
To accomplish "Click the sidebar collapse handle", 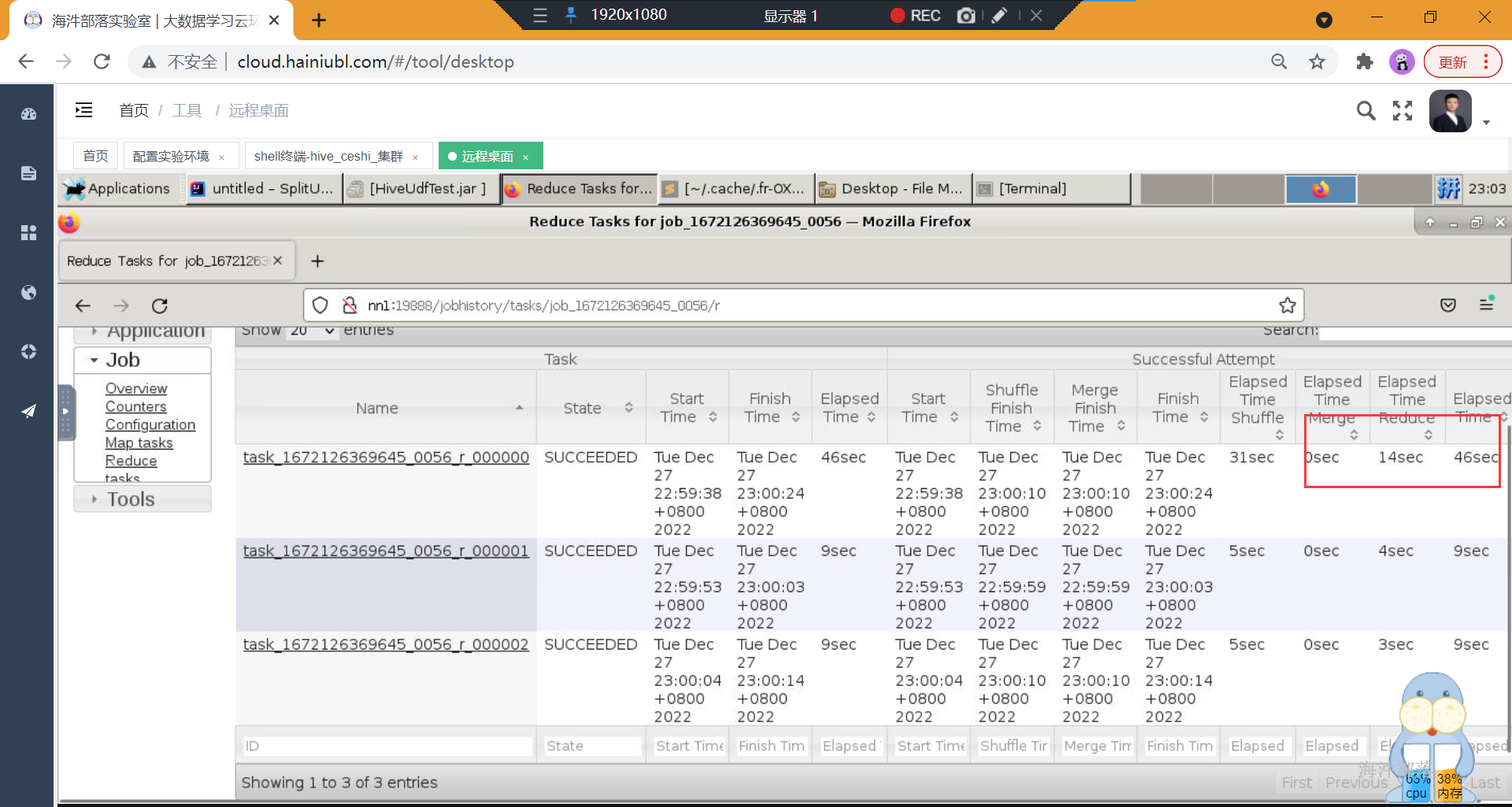I will tap(66, 411).
